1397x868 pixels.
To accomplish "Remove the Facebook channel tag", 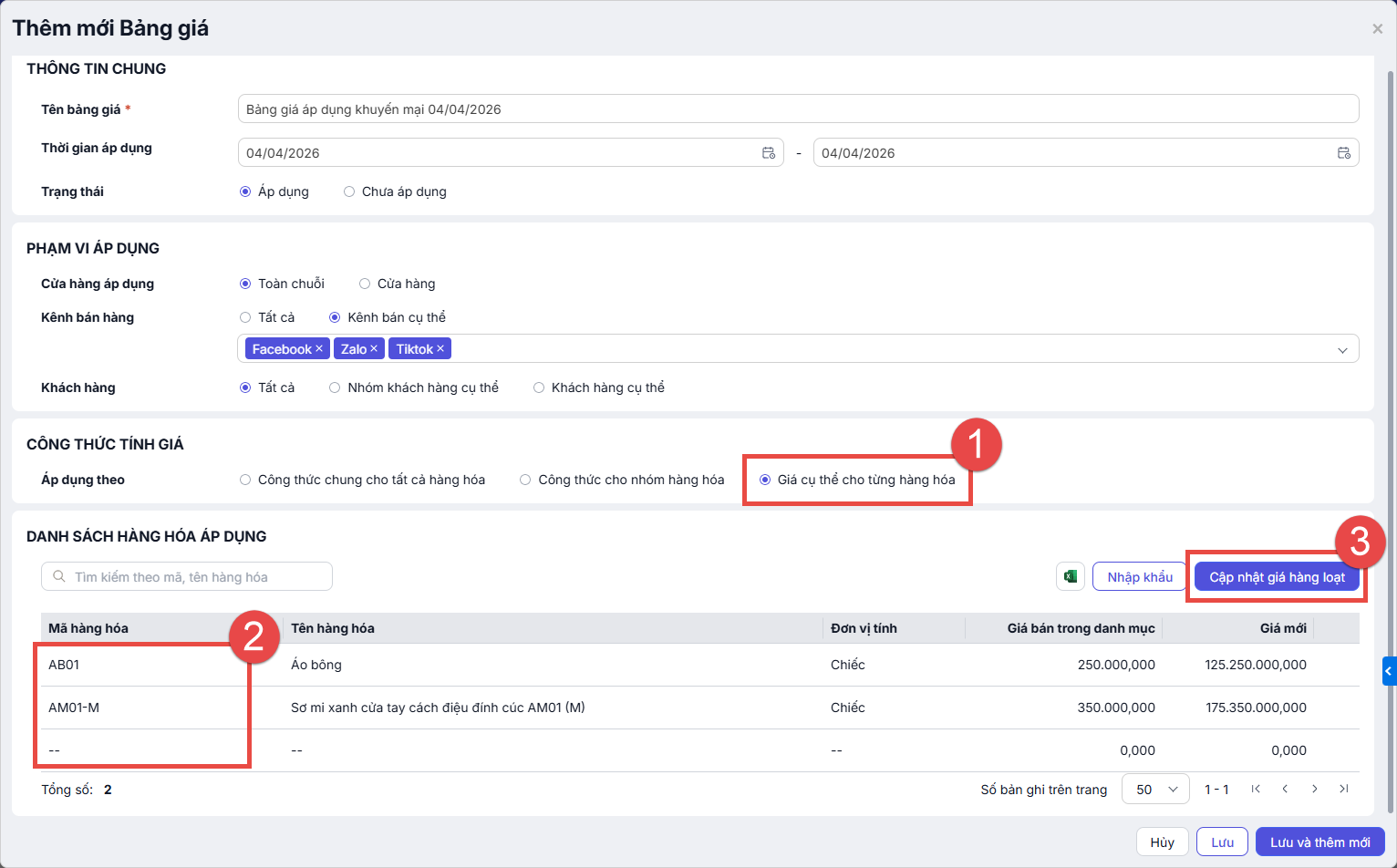I will 319,349.
